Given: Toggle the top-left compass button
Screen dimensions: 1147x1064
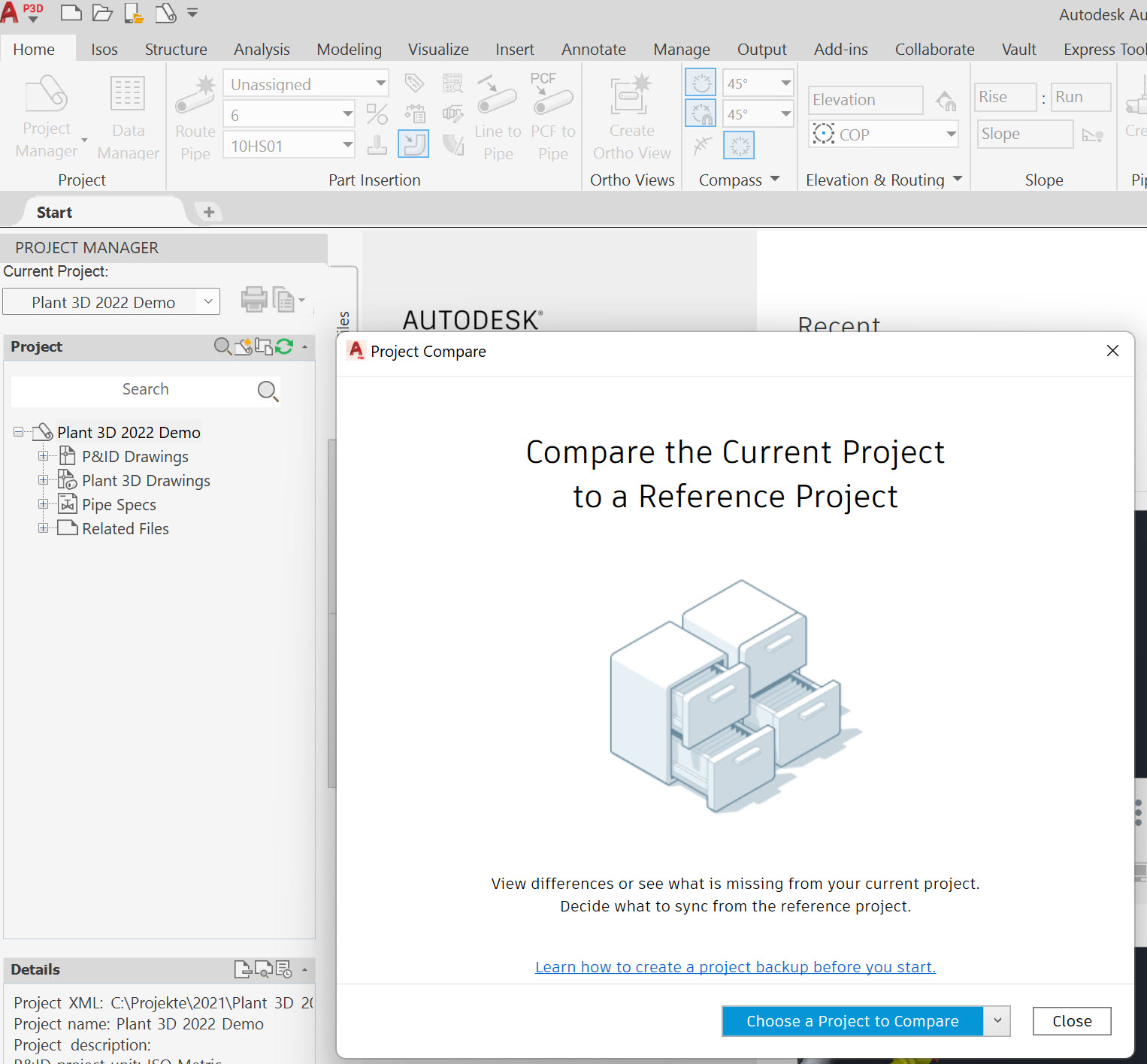Looking at the screenshot, I should 701,83.
